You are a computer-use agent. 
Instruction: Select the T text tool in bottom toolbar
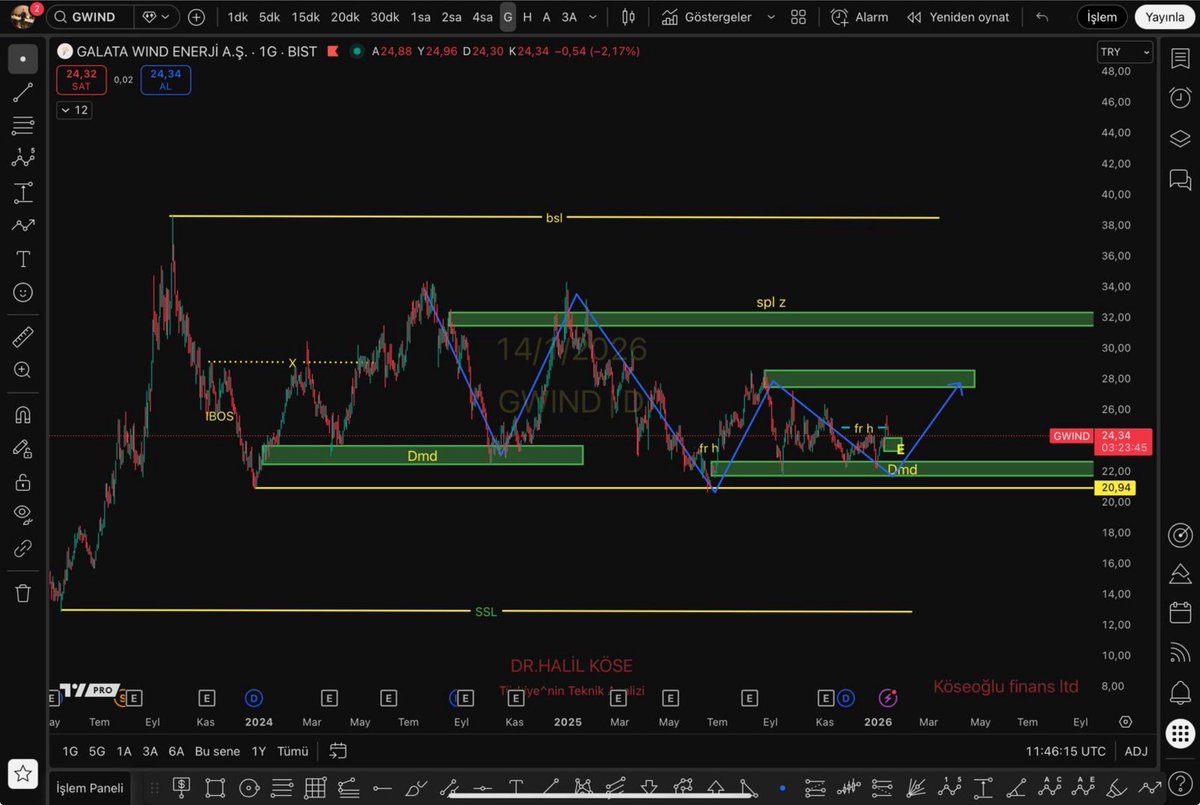(516, 787)
